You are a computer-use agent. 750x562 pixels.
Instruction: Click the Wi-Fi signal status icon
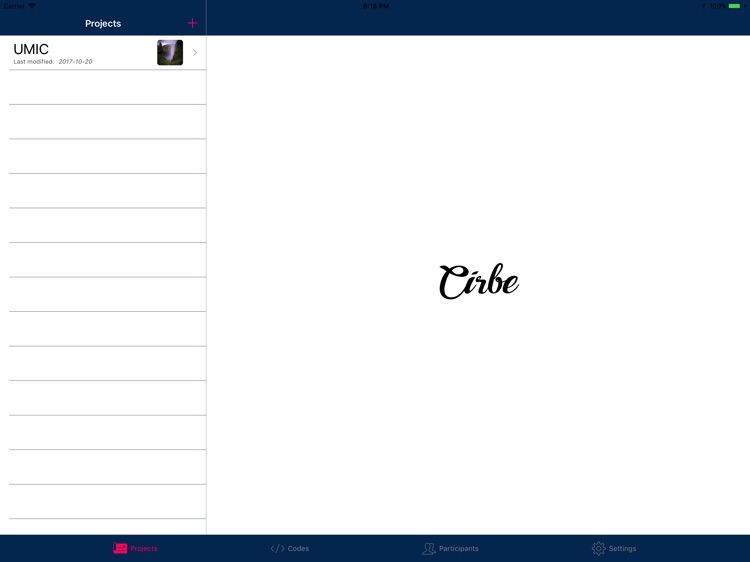[32, 6]
